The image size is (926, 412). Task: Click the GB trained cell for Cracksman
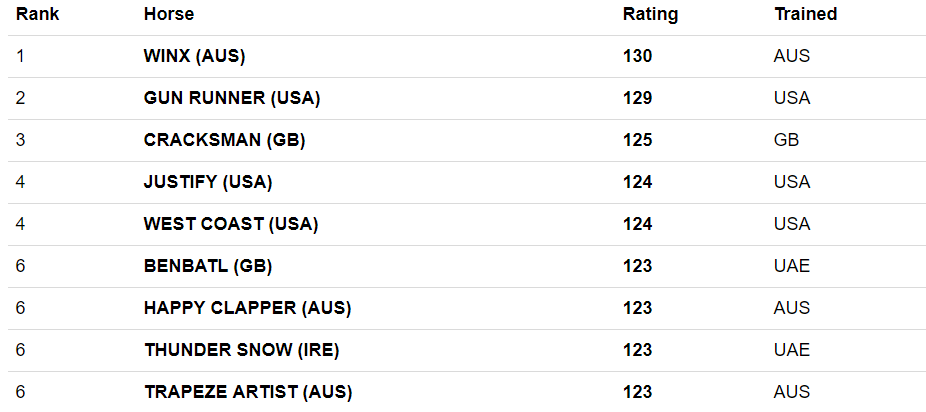tap(786, 140)
